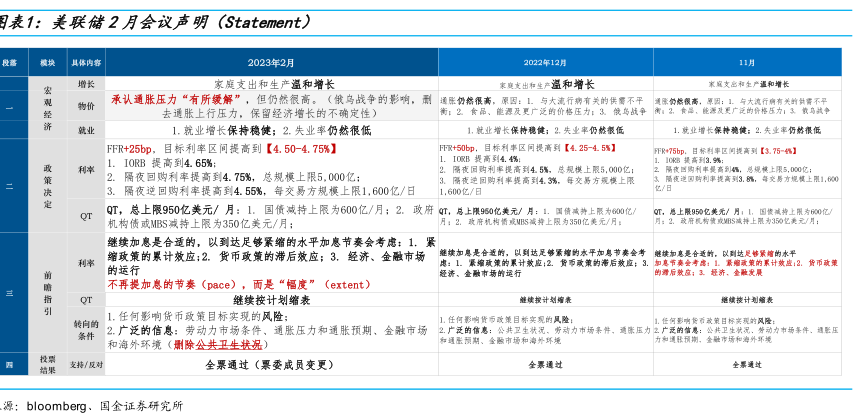Select the 全票通过（票委成员变更） cell
863x419 pixels.
point(270,366)
